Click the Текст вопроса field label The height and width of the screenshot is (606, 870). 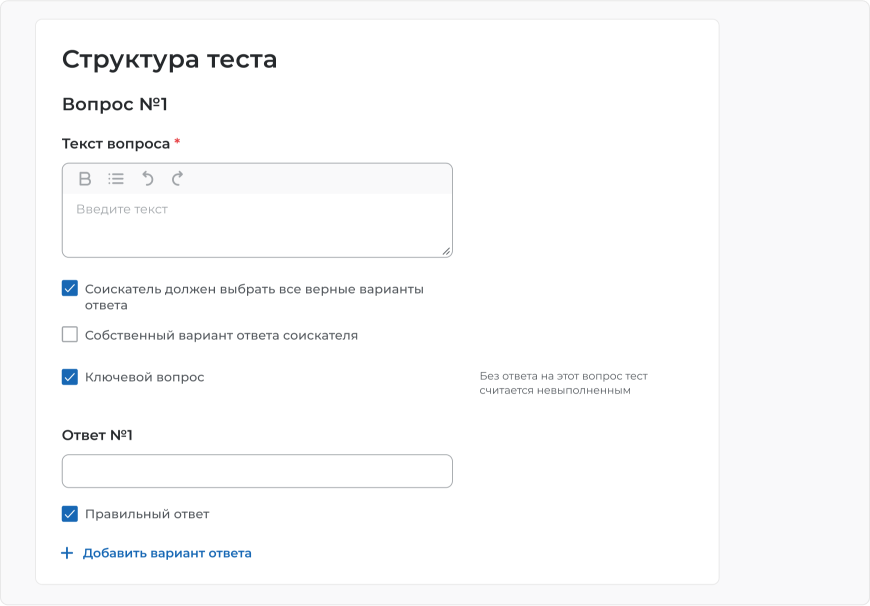[116, 144]
